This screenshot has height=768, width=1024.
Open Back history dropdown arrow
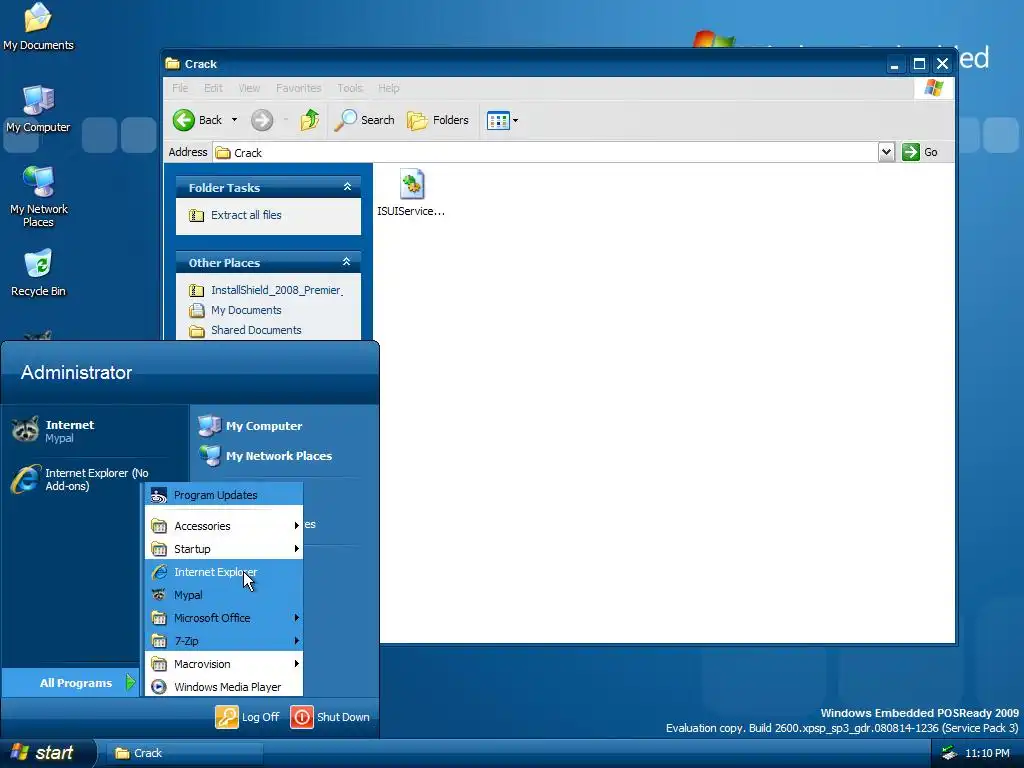(234, 120)
